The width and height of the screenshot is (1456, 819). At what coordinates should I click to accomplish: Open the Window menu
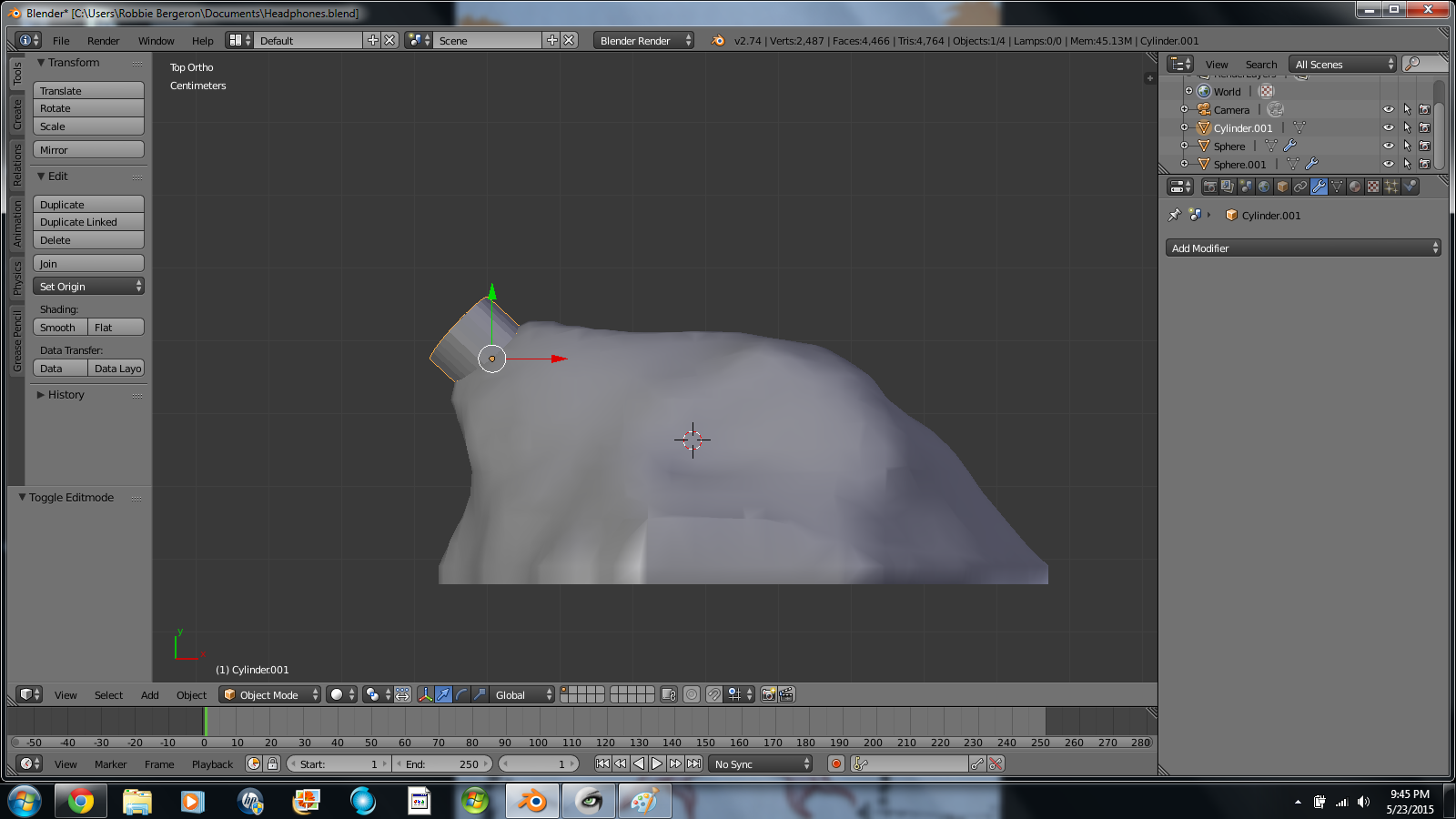[156, 41]
